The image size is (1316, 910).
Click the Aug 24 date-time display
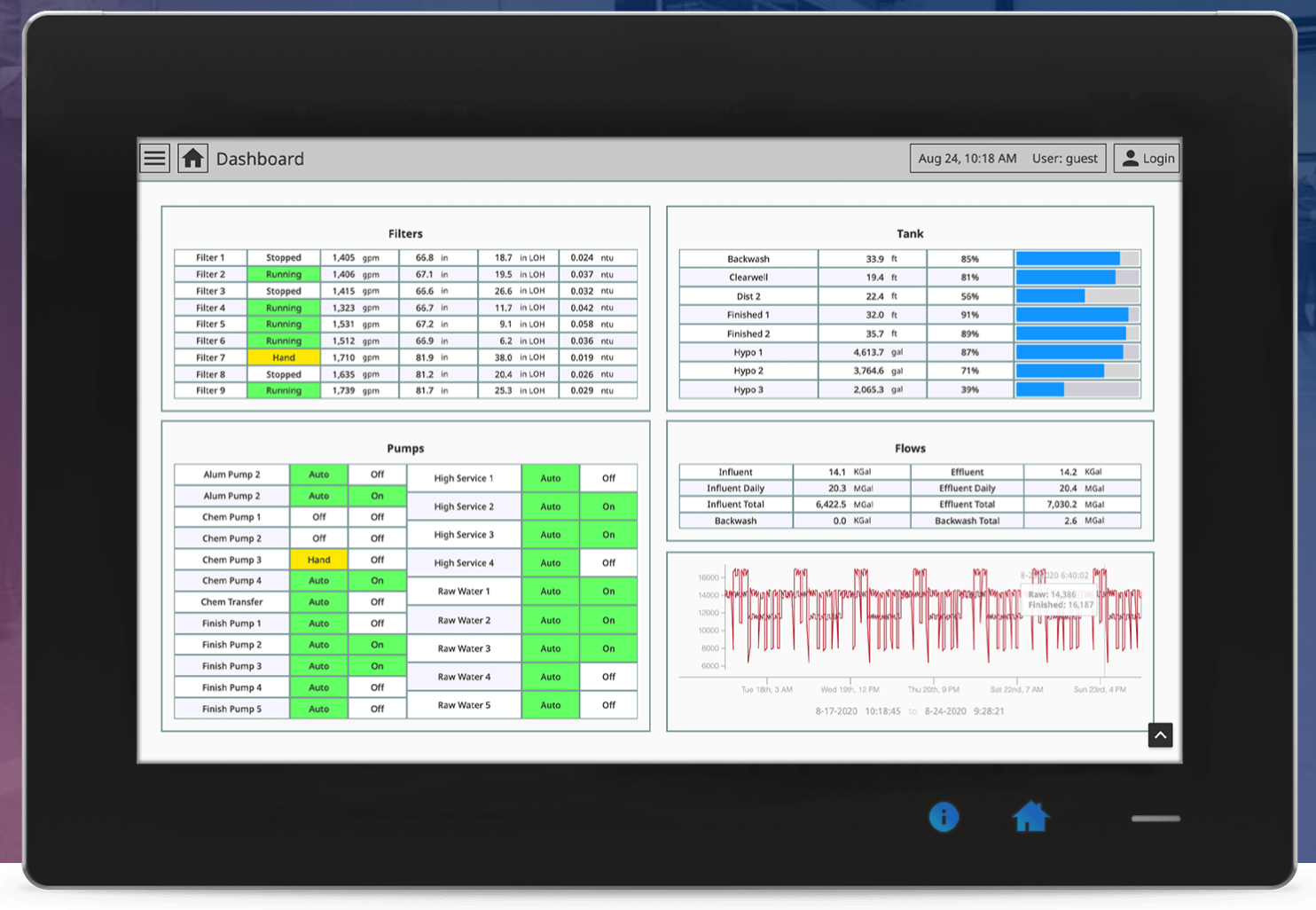point(967,158)
